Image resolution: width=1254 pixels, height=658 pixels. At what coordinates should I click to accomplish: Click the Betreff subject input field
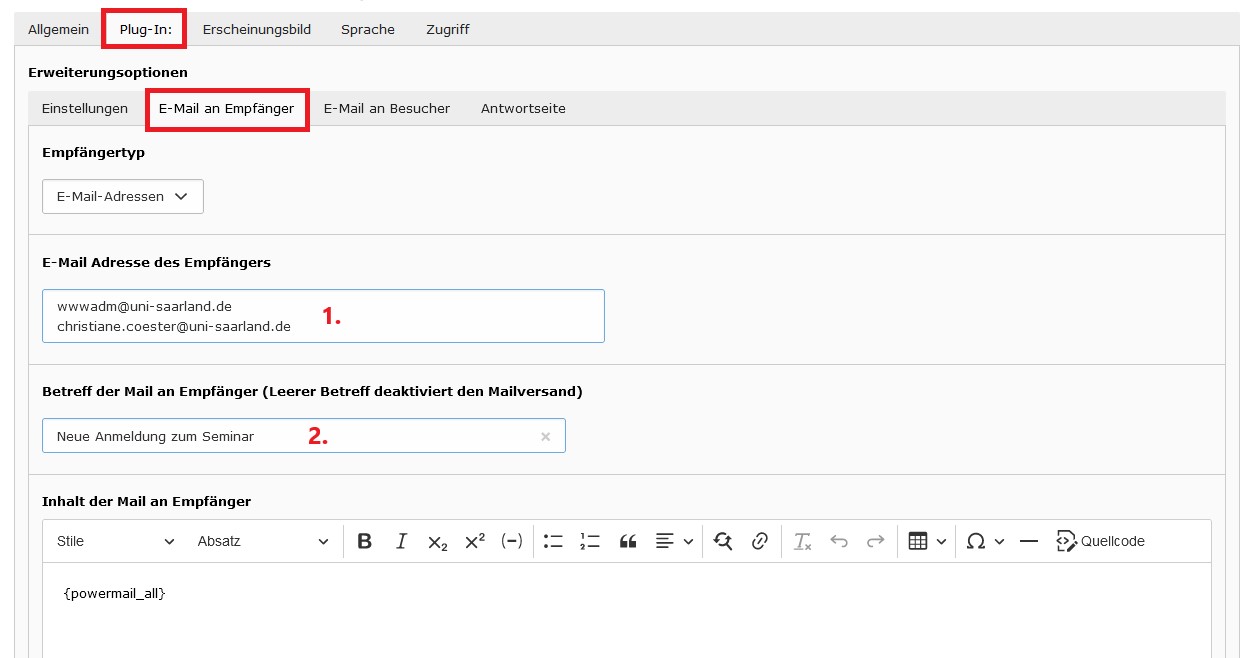coord(304,436)
